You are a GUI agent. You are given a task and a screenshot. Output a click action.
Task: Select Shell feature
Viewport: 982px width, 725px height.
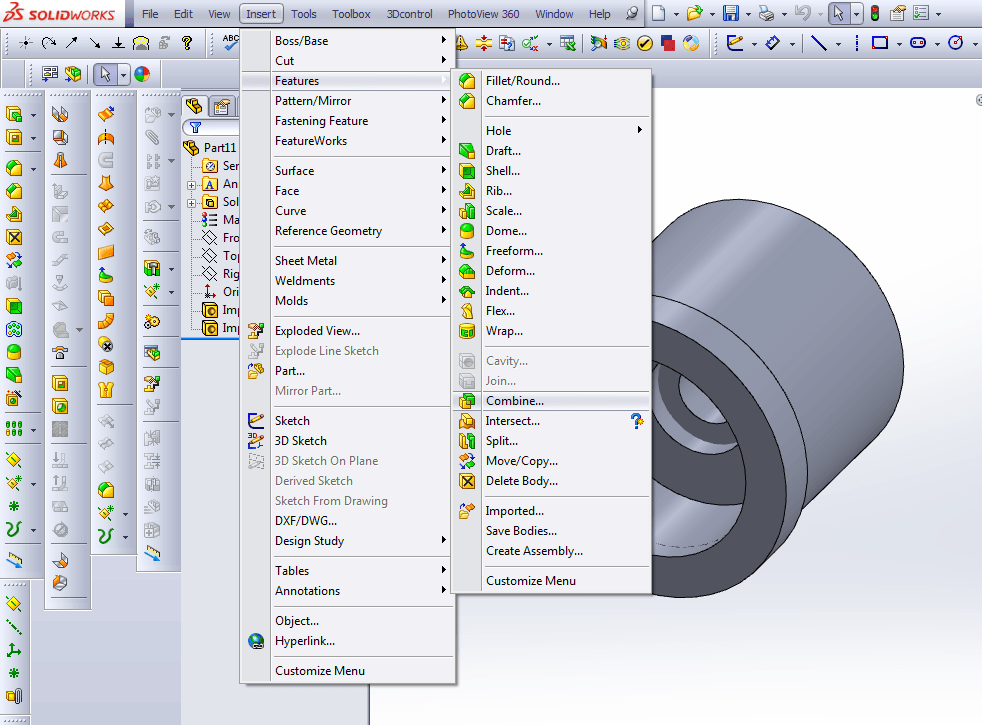click(x=502, y=171)
